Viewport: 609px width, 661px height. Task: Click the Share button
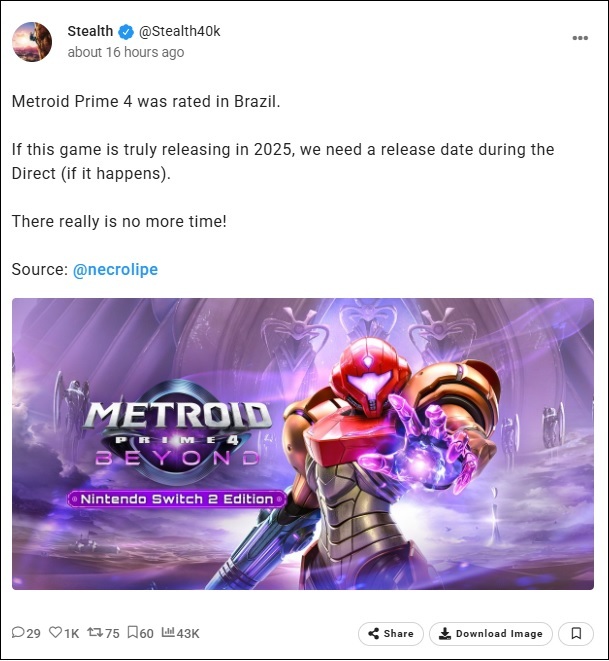390,634
